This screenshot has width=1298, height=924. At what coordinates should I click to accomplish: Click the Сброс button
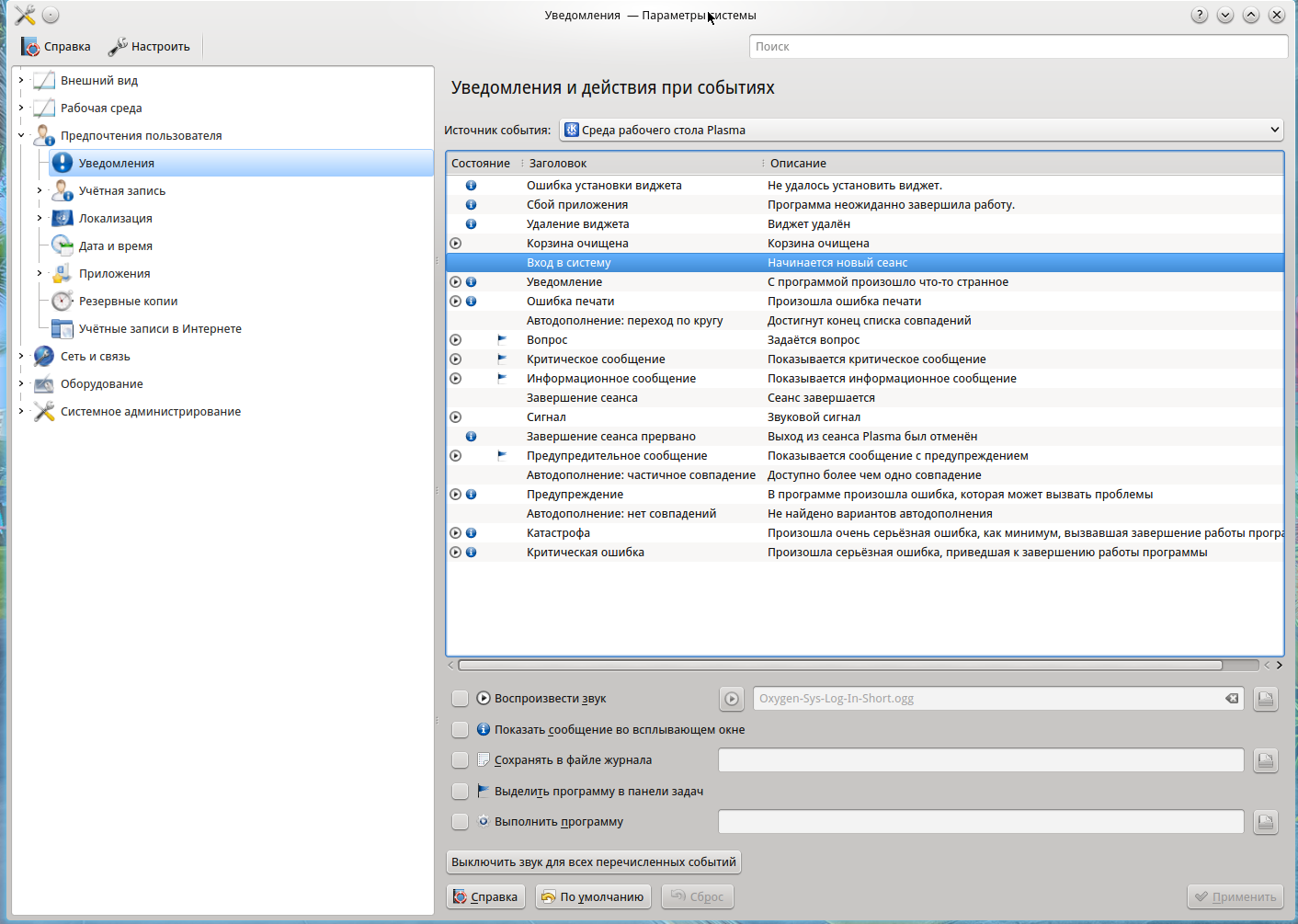click(698, 897)
